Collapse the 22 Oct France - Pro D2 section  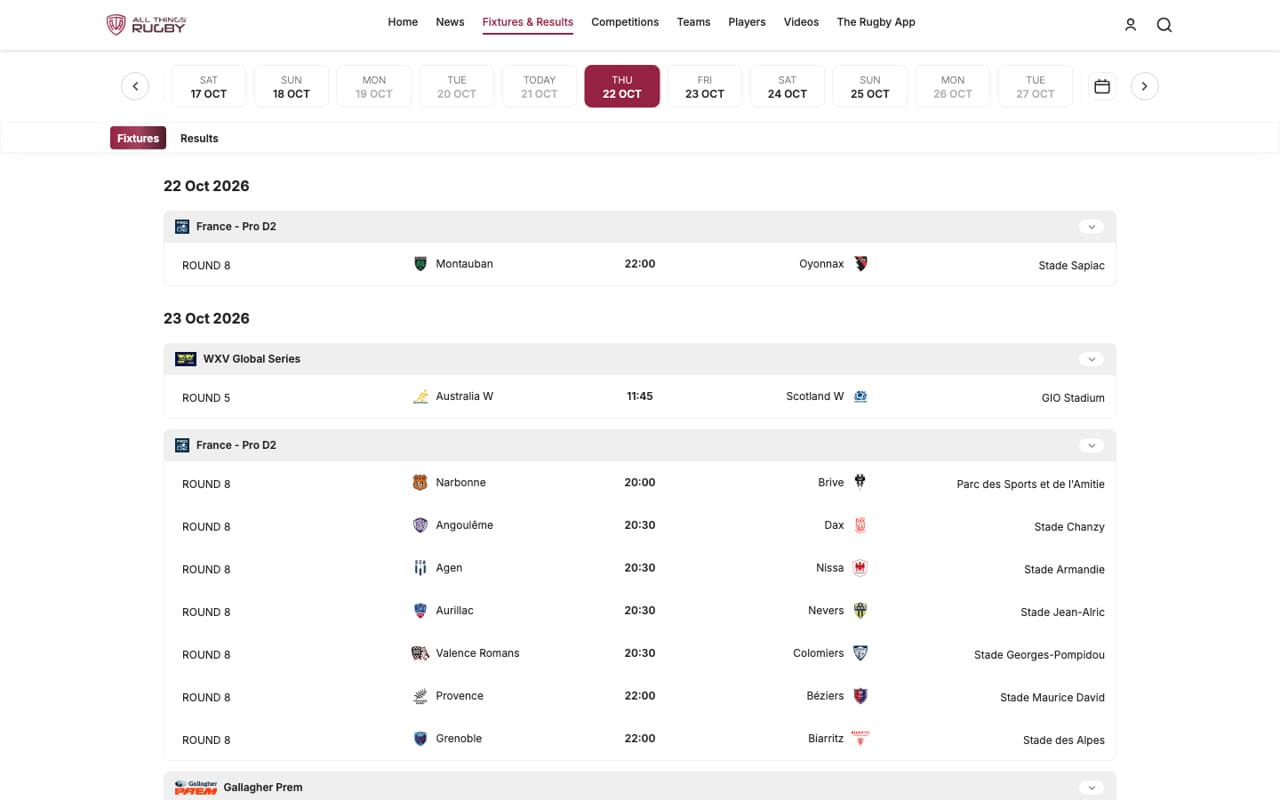coord(1091,227)
